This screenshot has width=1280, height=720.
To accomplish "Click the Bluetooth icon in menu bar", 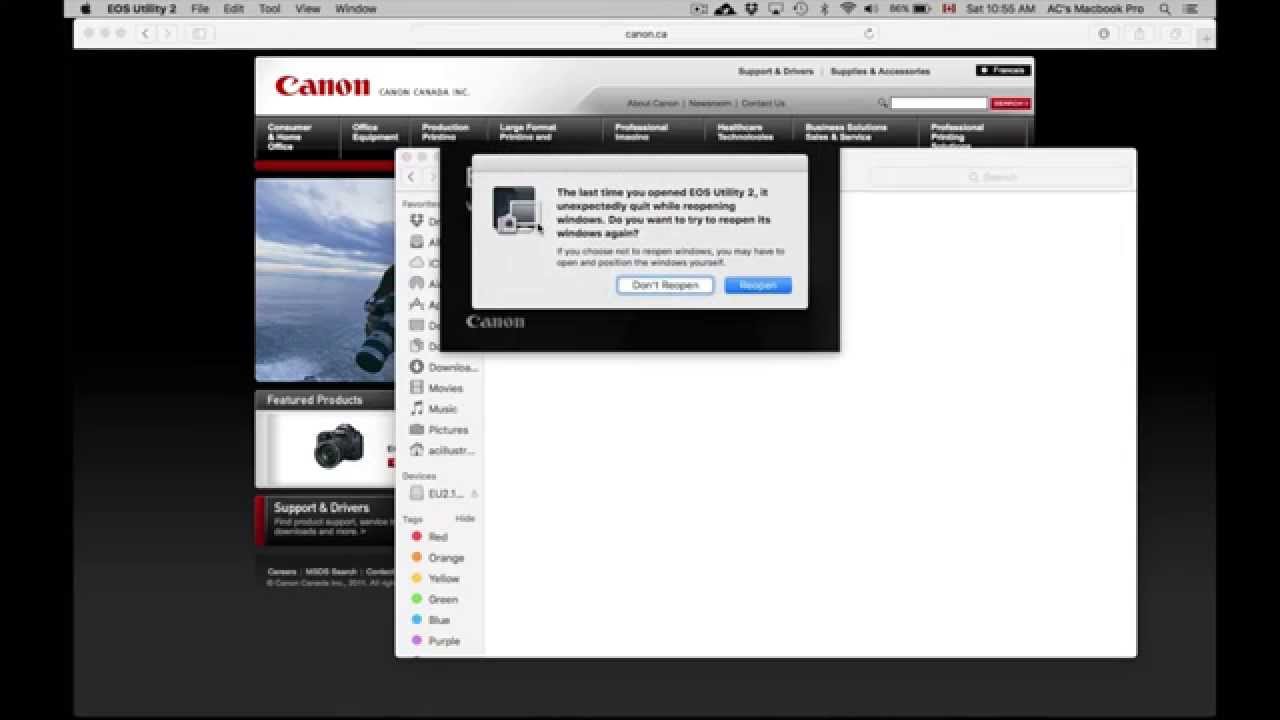I will click(x=825, y=9).
